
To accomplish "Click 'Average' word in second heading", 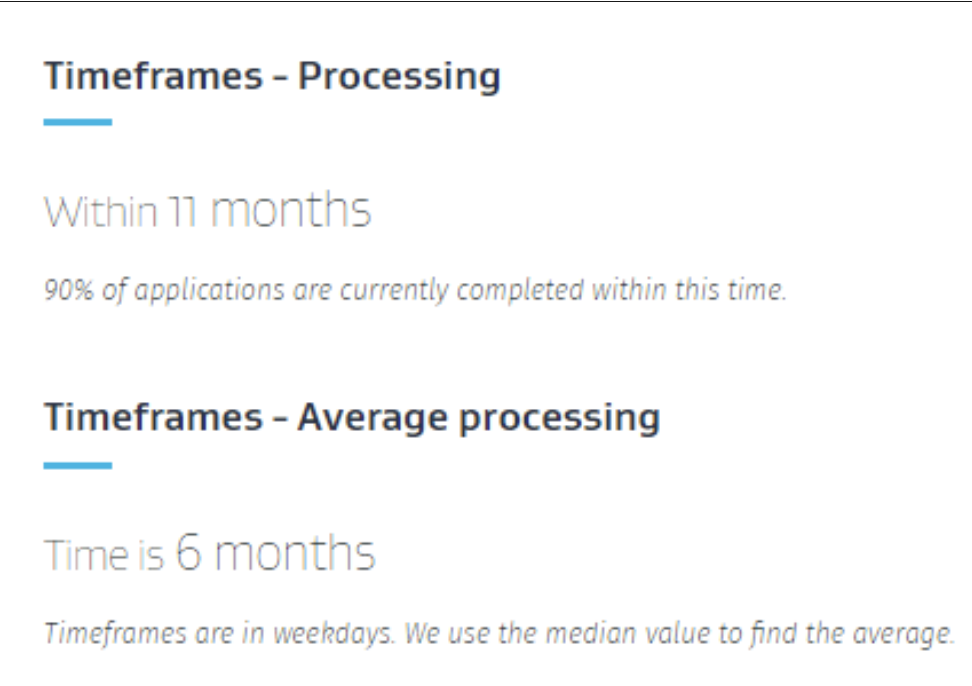I will [372, 418].
